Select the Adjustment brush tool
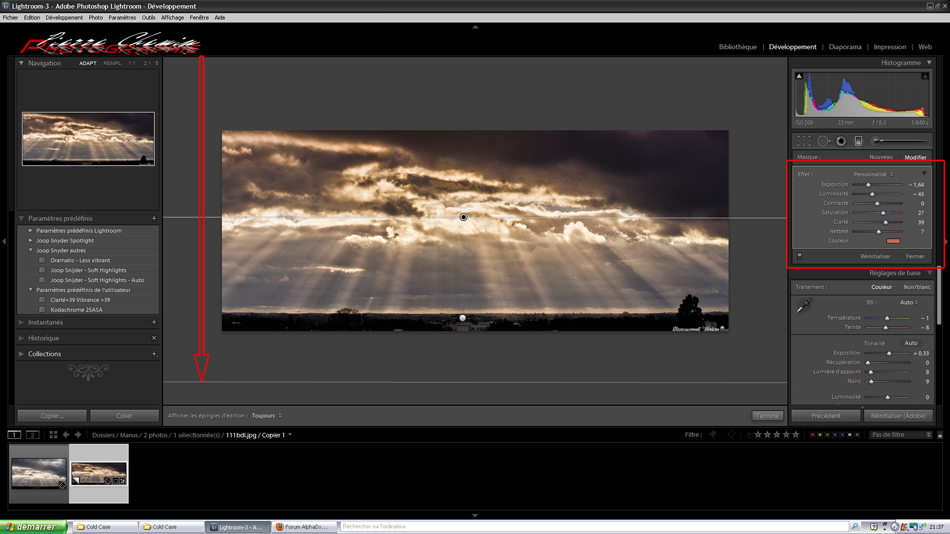Image resolution: width=950 pixels, height=534 pixels. point(899,141)
